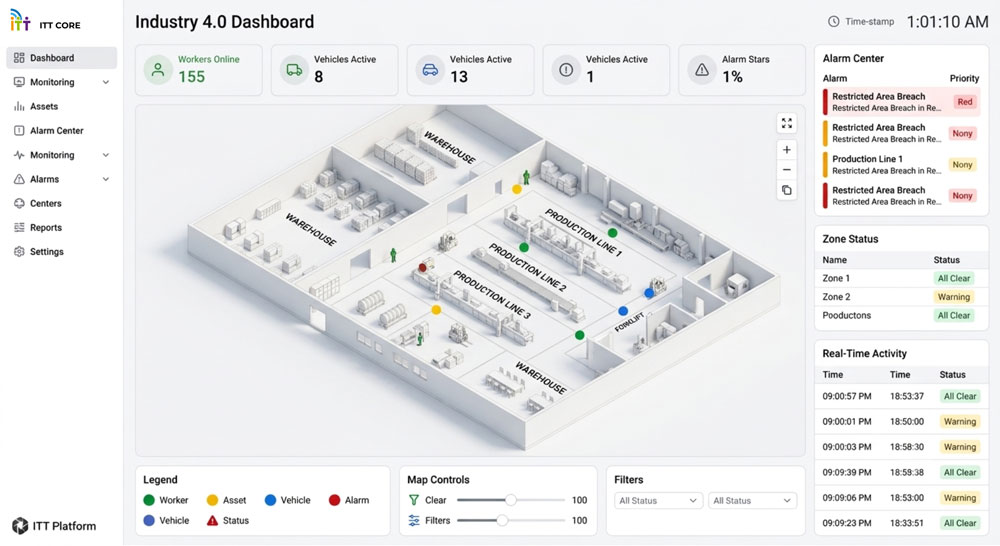The image size is (1000, 546).
Task: Adjust the Filters slider handle
Action: click(x=503, y=520)
